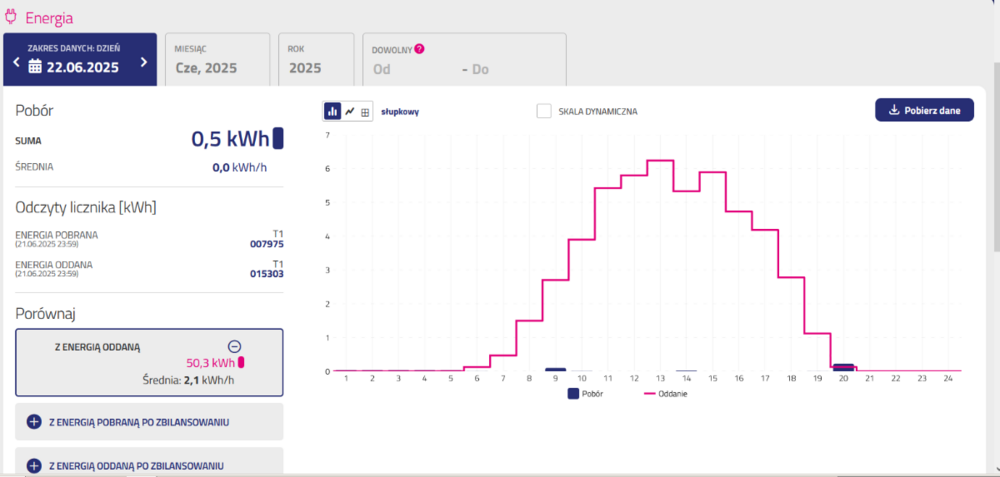Screen dimensions: 1000x477
Task: Switch to table view icon
Action: click(365, 112)
